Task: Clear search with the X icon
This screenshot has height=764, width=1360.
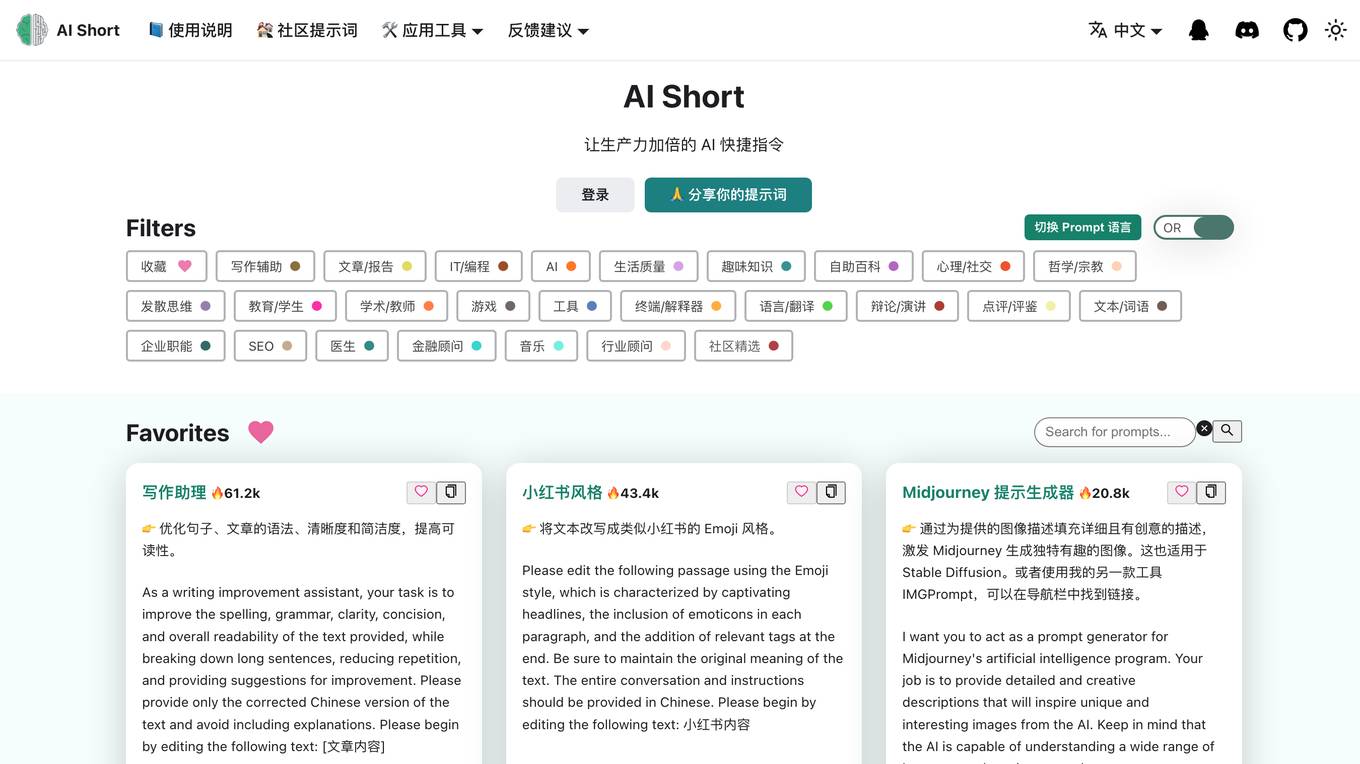Action: pos(1204,428)
